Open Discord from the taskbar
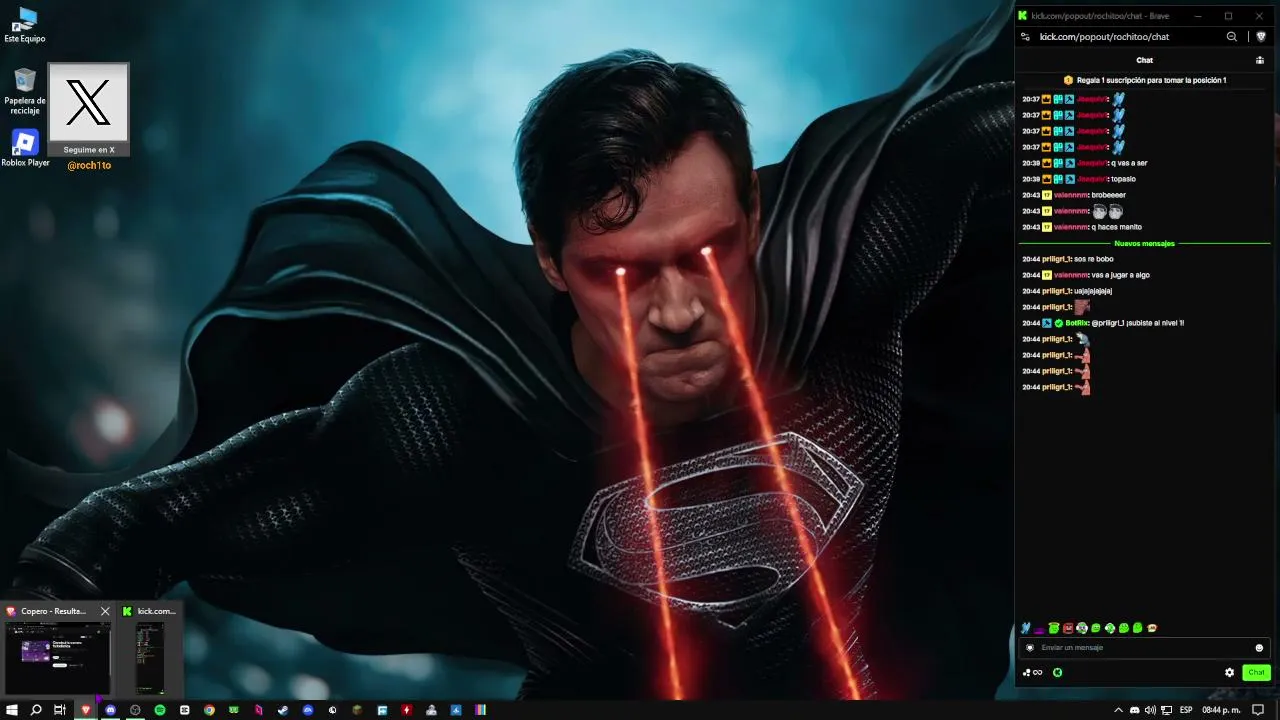Image resolution: width=1280 pixels, height=720 pixels. (110, 710)
